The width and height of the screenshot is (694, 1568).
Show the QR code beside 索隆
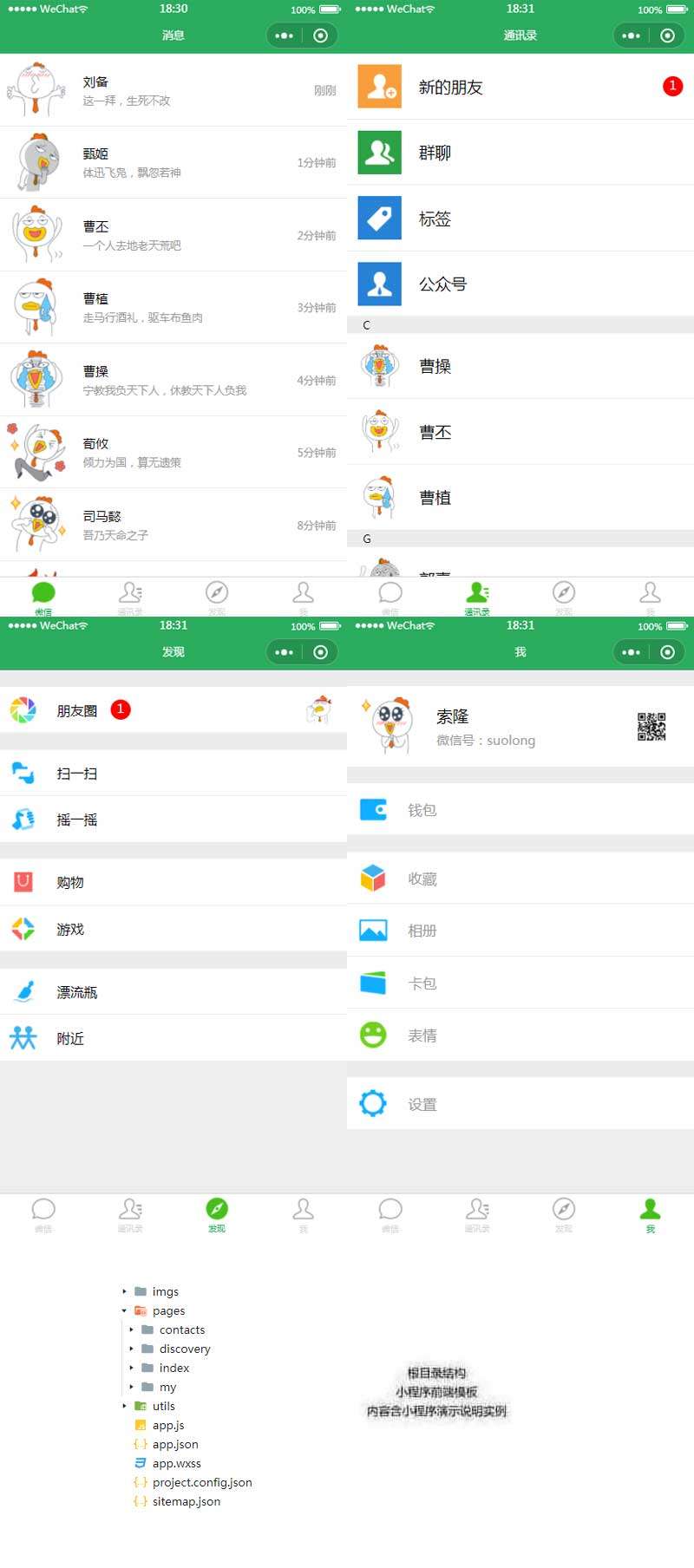[651, 727]
